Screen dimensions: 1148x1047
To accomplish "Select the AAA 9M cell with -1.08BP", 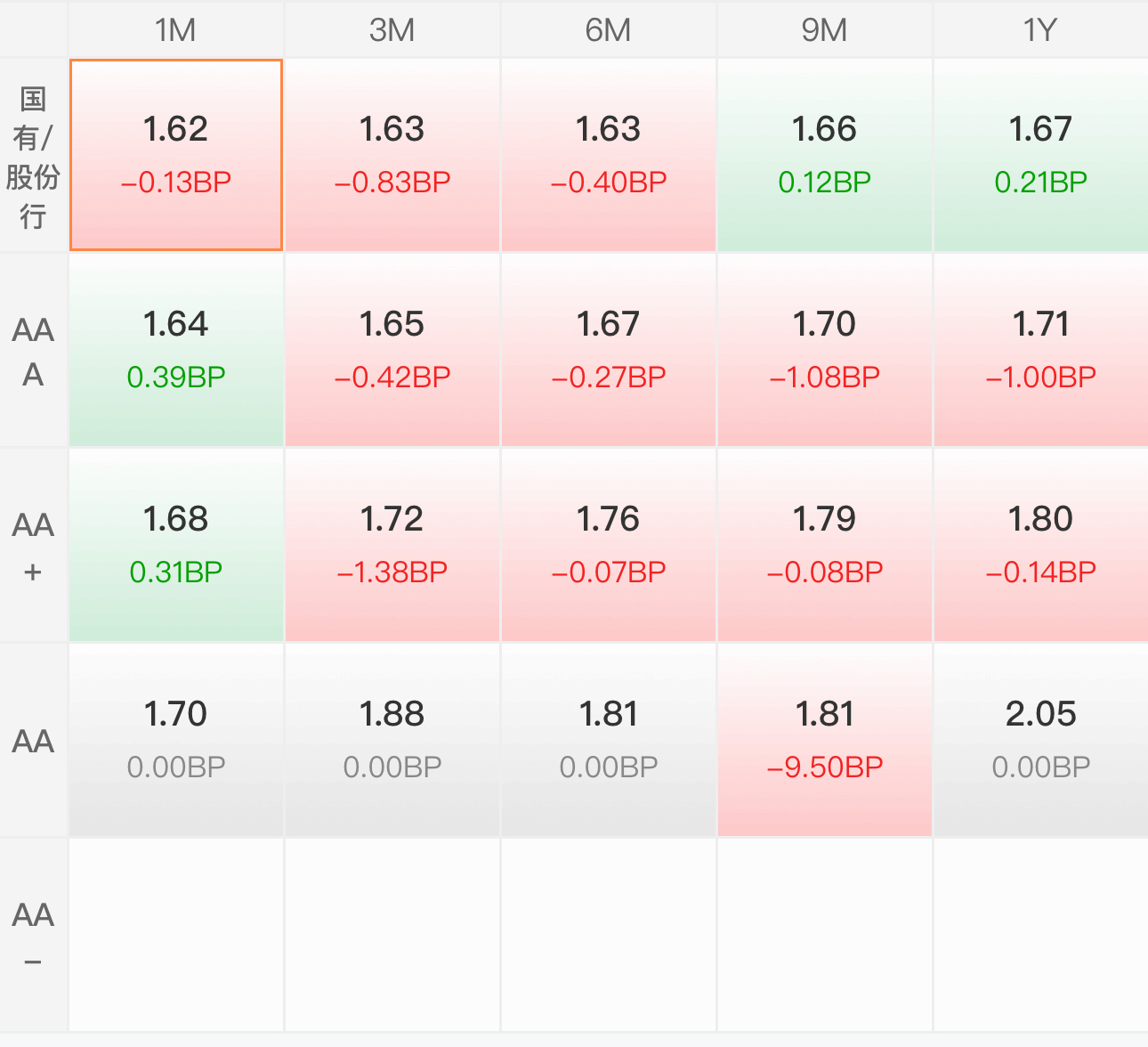I will (825, 350).
